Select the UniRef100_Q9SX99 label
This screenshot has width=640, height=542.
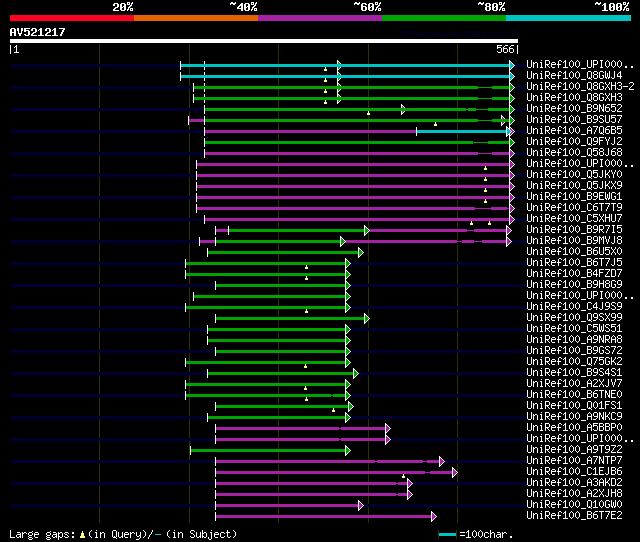click(574, 318)
